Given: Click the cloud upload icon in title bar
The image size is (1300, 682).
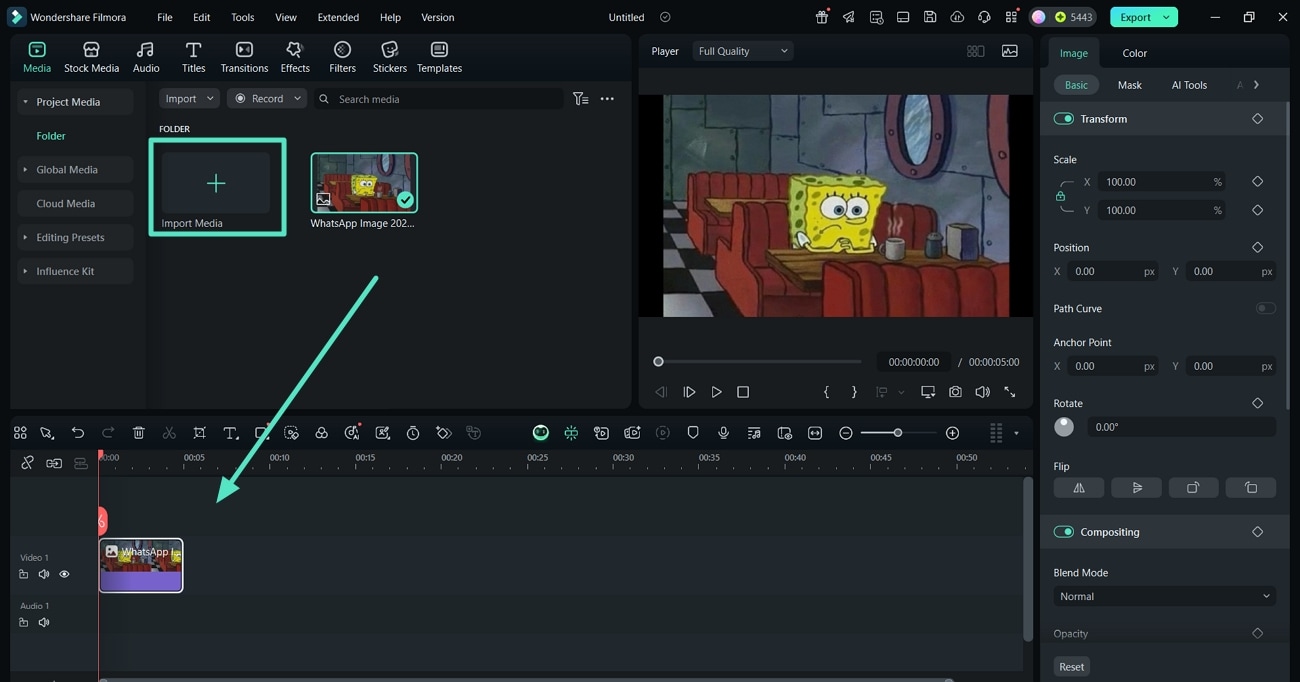Looking at the screenshot, I should point(957,17).
